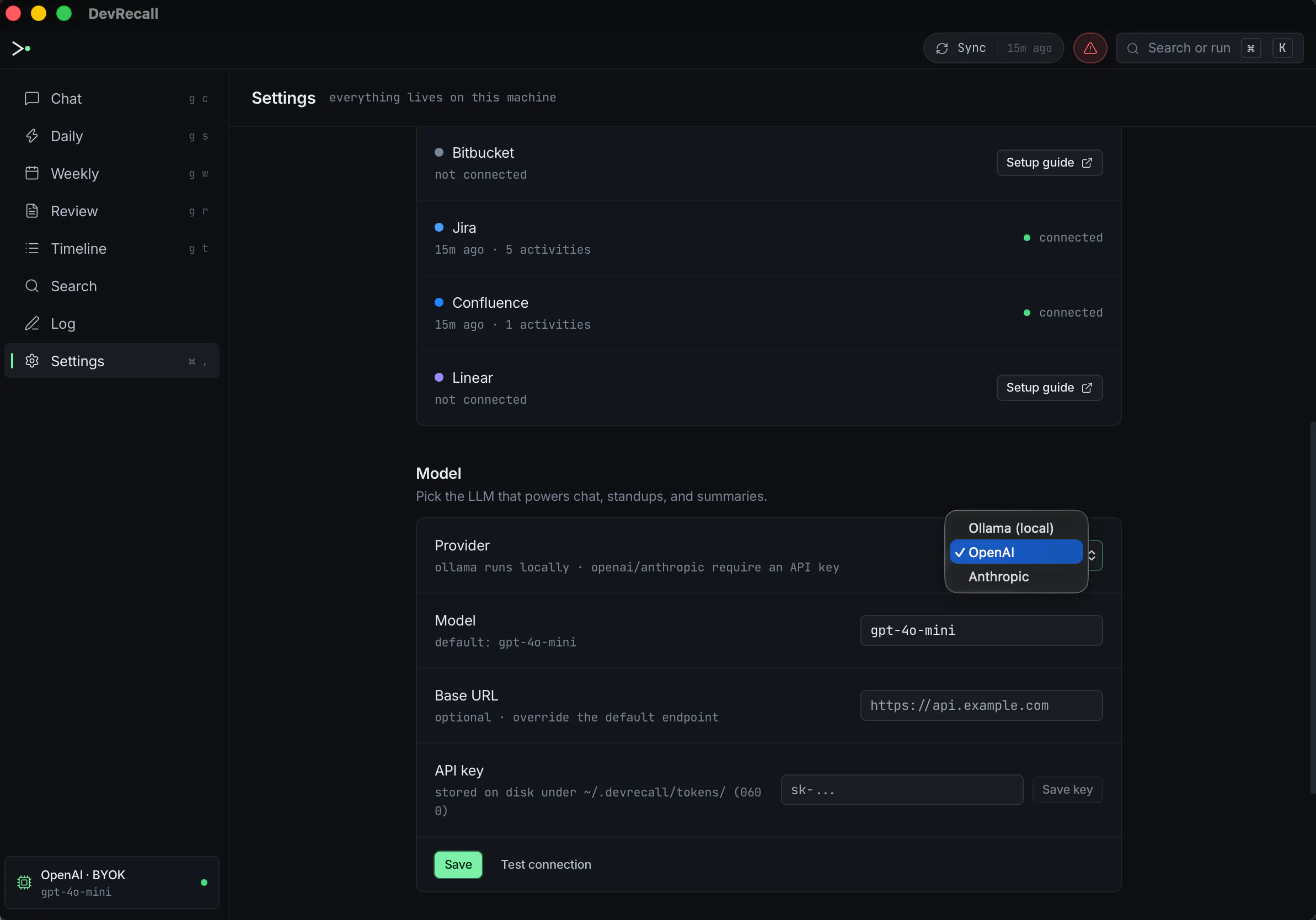The height and width of the screenshot is (920, 1316).
Task: Click the Linear purple status dot
Action: [439, 377]
